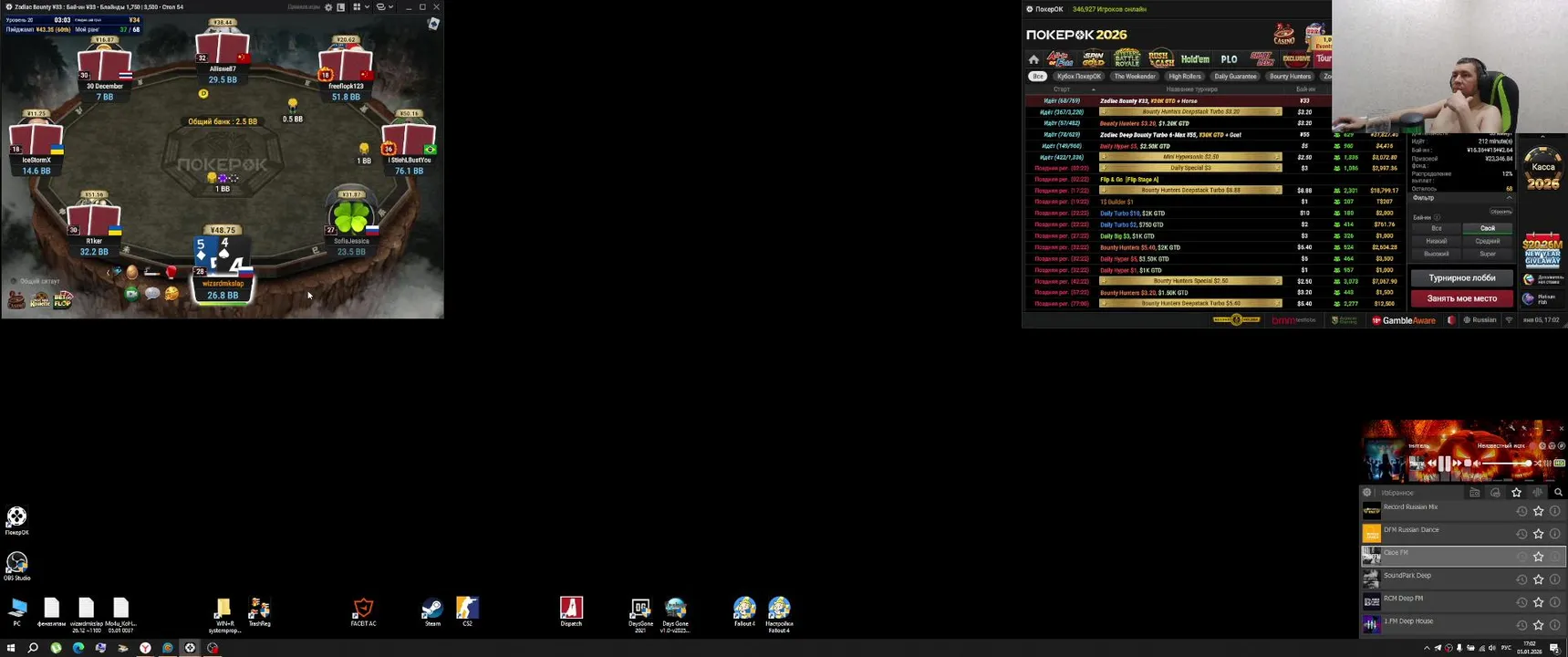Expand Bounty Hunters Deepstack Turbo $8.88 group
This screenshot has width=1568, height=657.
pyautogui.click(x=1190, y=191)
